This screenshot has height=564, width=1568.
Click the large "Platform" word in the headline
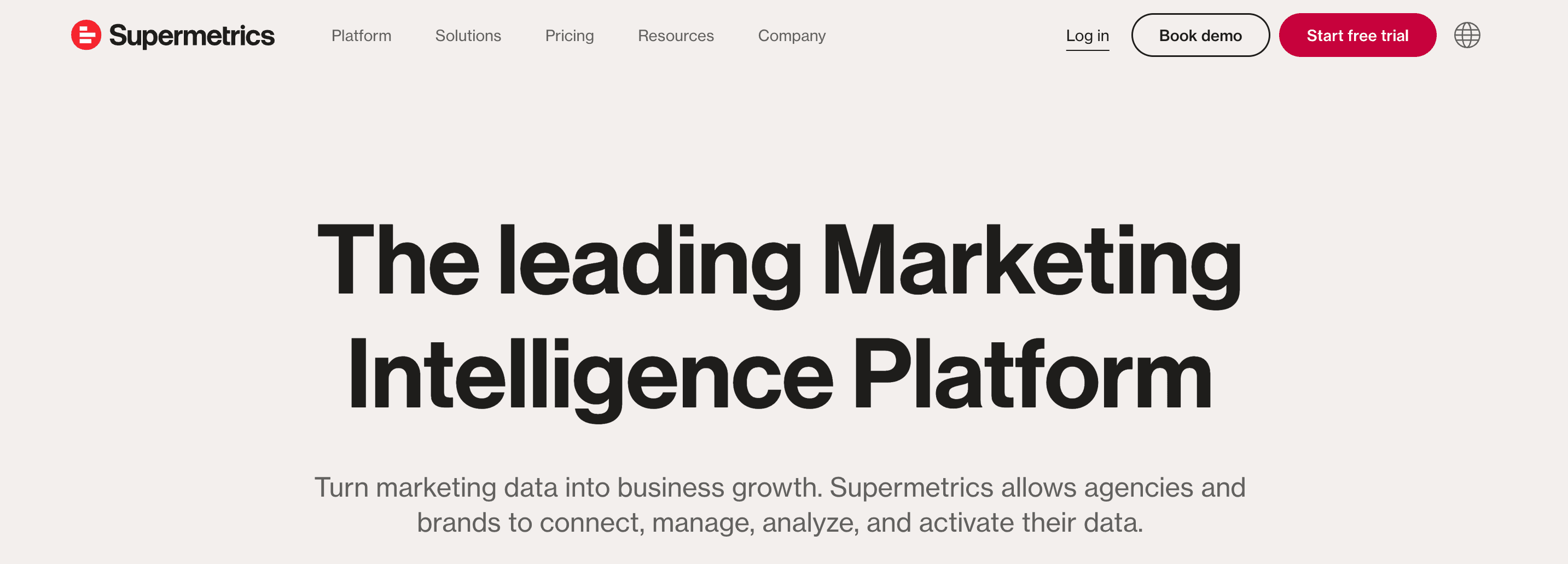(1031, 376)
